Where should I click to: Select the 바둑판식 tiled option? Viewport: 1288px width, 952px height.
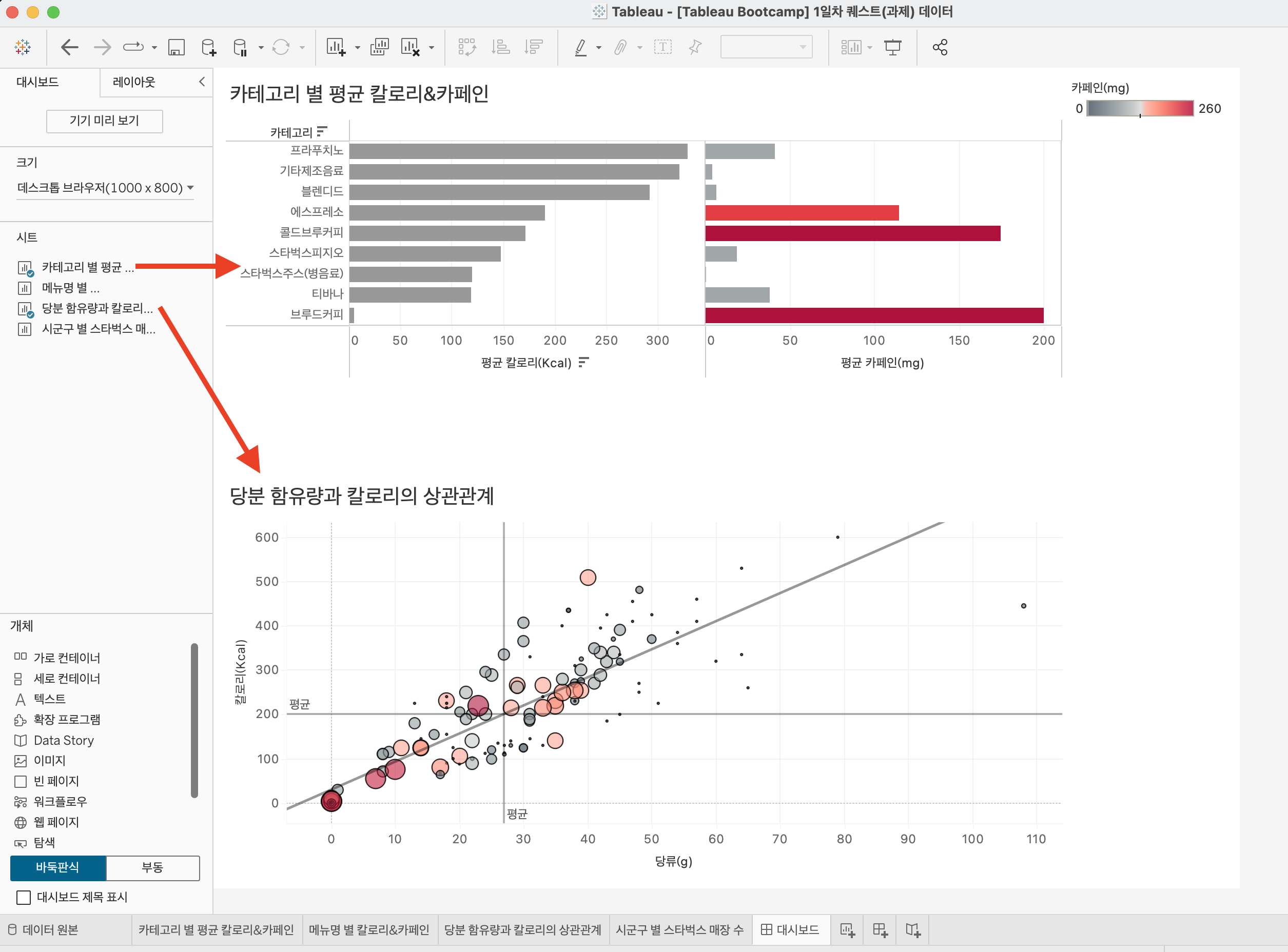click(57, 867)
